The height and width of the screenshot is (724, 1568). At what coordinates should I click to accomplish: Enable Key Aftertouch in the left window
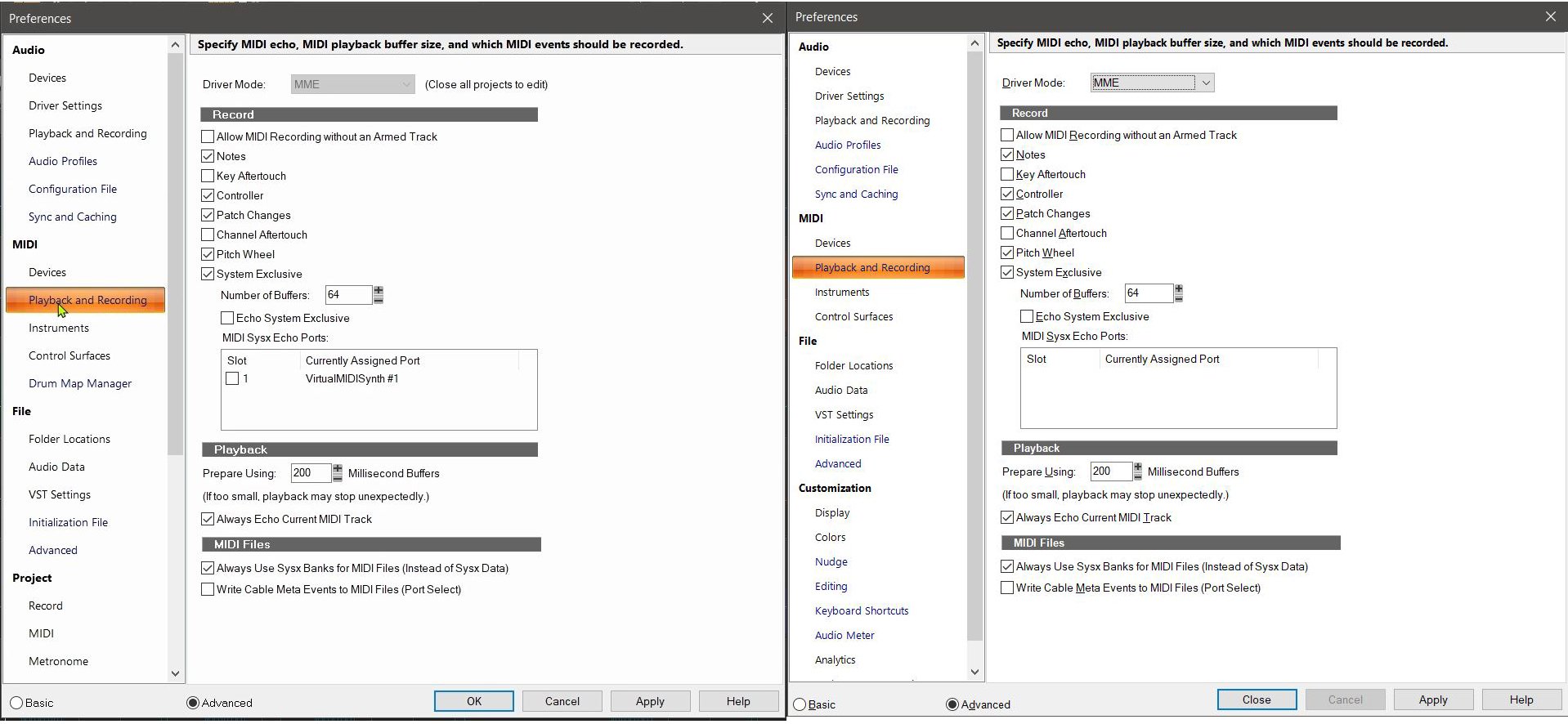(x=208, y=176)
